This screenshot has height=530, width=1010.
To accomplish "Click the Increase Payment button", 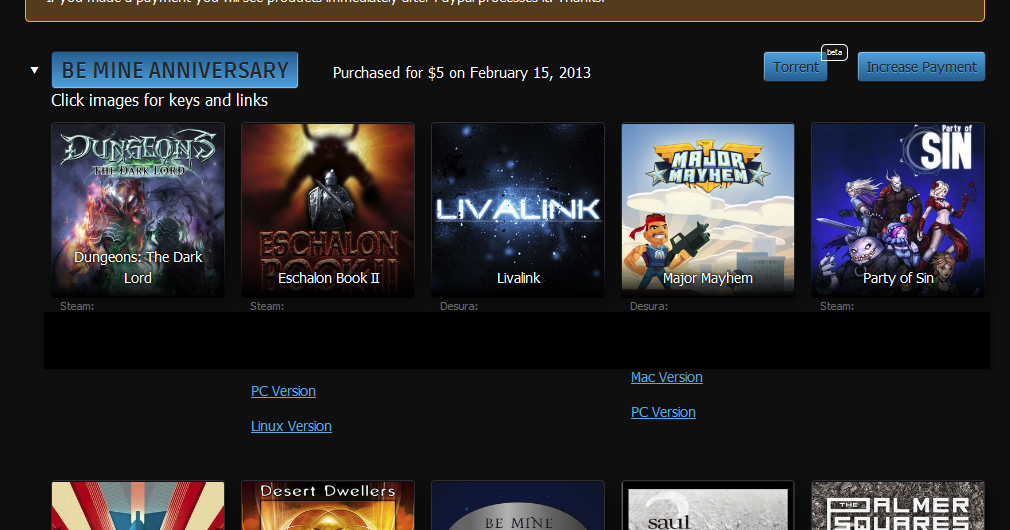I will (x=921, y=67).
